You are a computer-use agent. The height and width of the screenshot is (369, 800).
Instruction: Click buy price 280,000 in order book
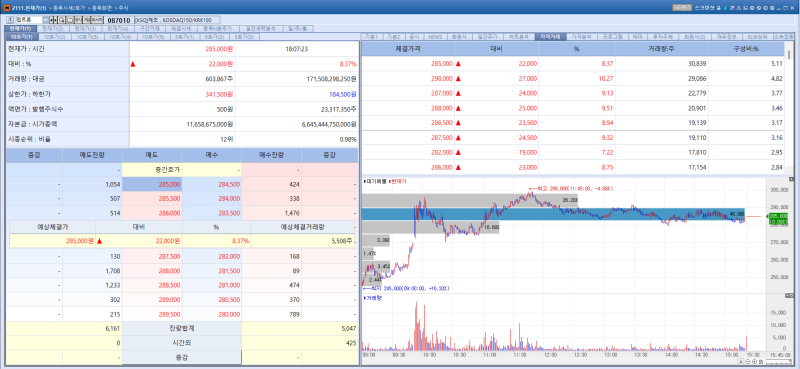pos(212,314)
